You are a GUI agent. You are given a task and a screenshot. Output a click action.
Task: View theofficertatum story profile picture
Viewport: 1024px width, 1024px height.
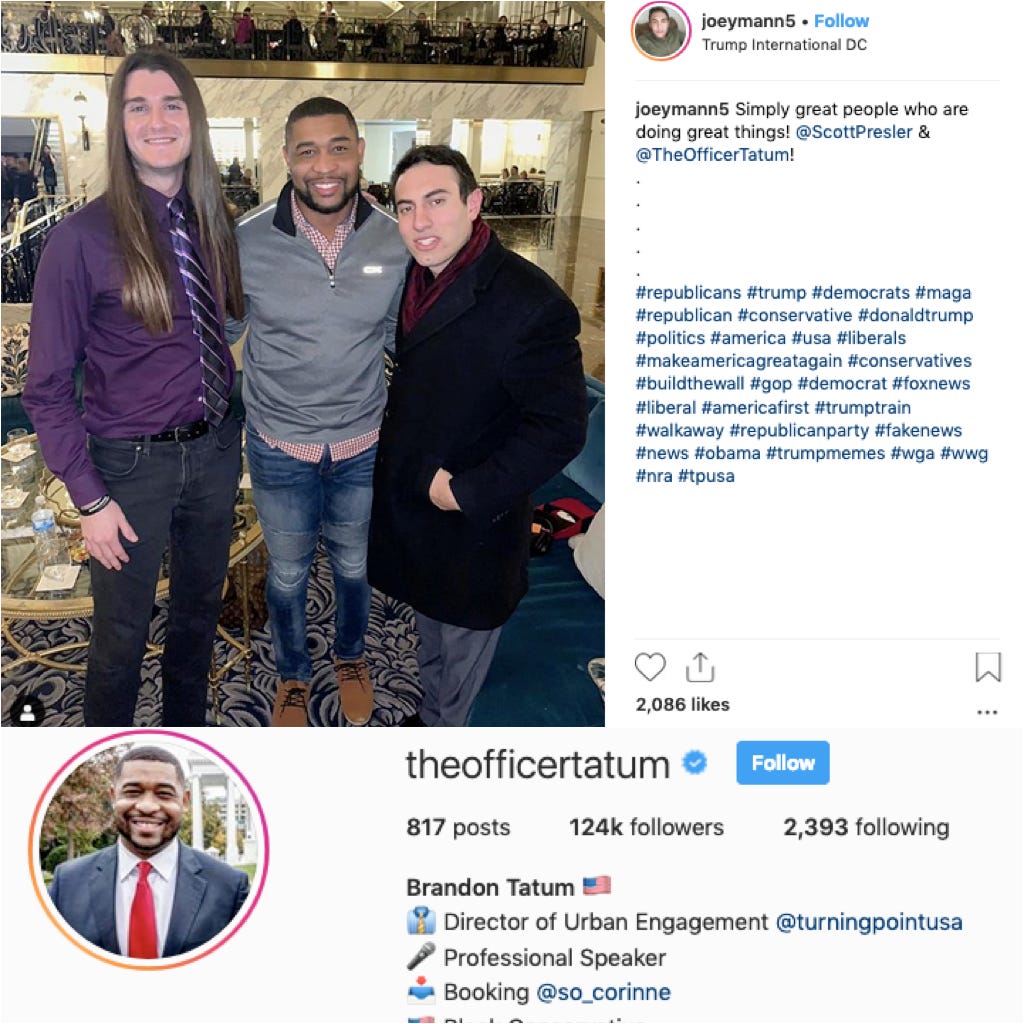(x=149, y=850)
